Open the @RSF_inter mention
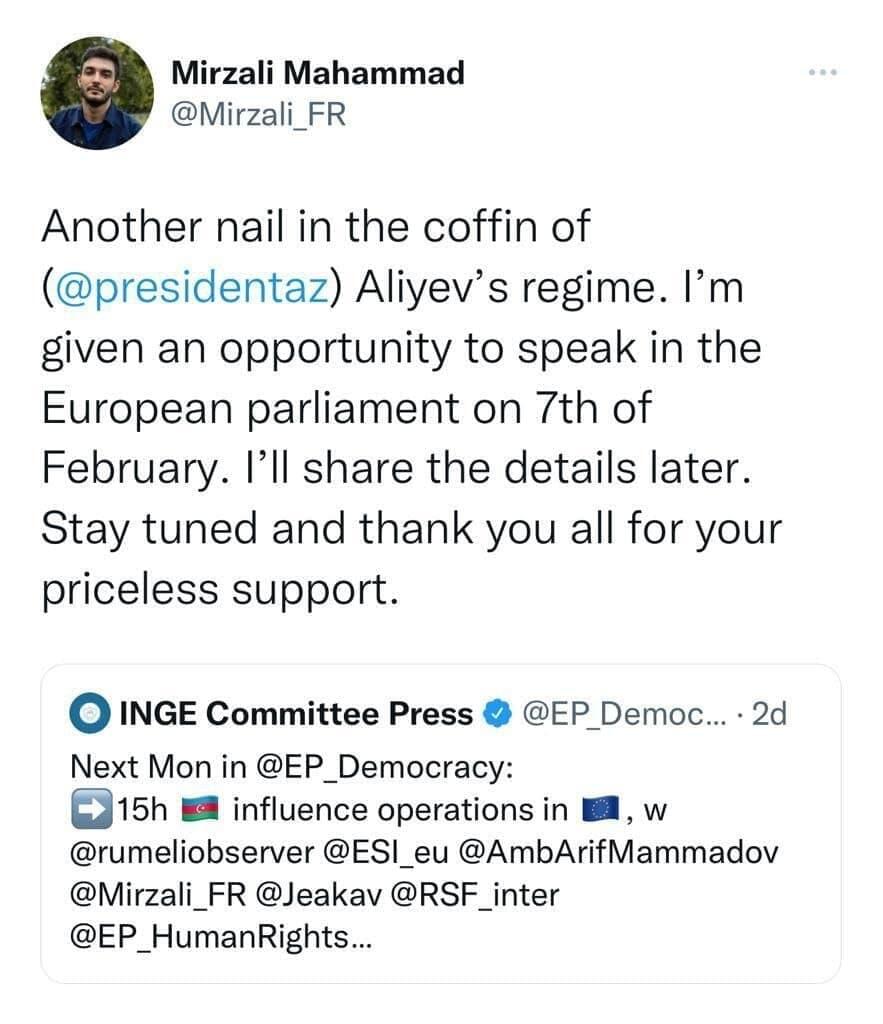This screenshot has height=1024, width=883. 475,895
